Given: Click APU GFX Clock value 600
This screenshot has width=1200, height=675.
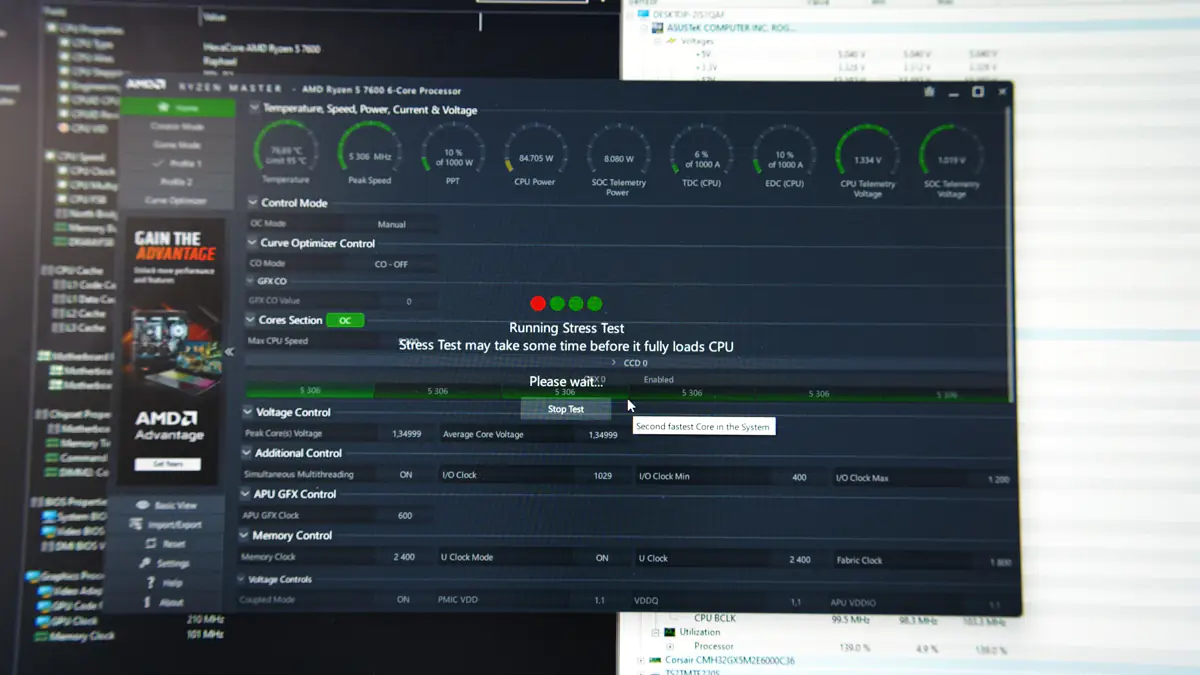Looking at the screenshot, I should (405, 516).
